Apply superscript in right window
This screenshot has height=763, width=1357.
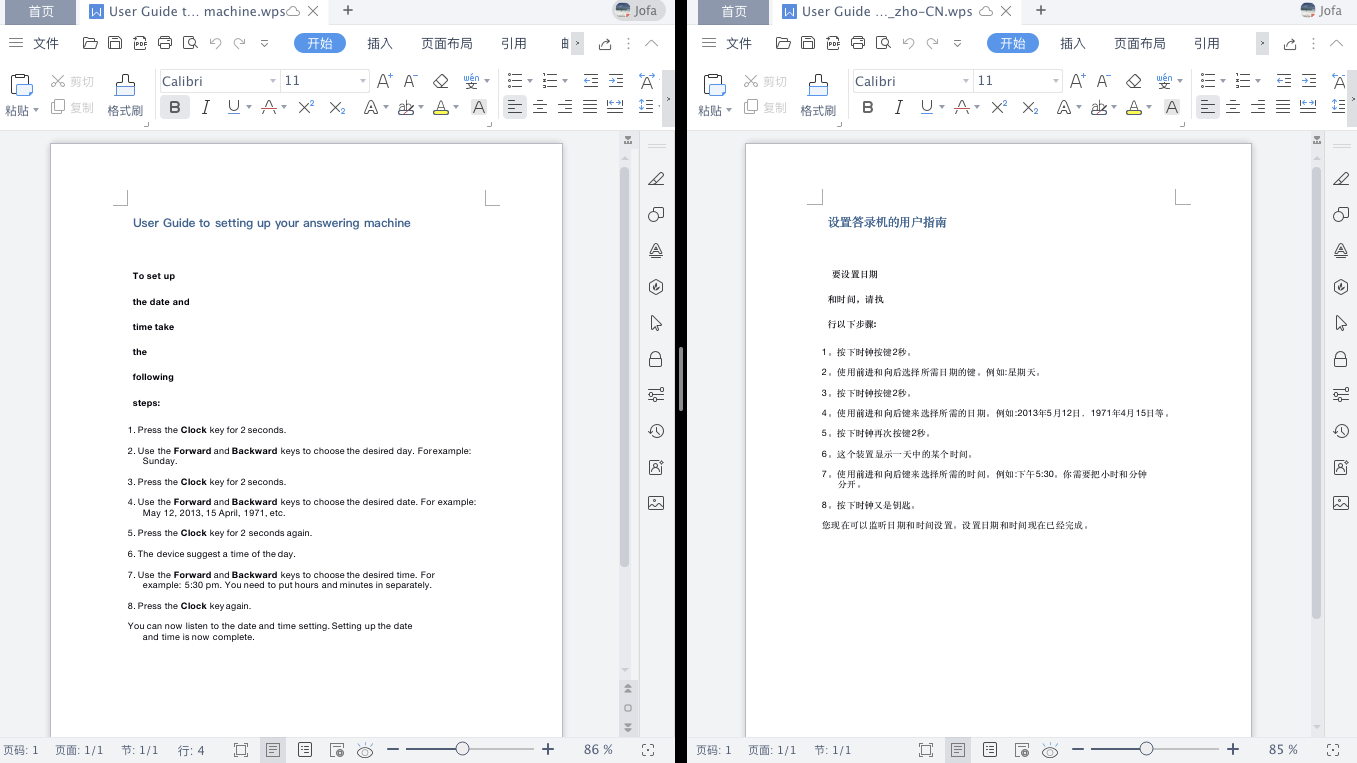point(999,107)
